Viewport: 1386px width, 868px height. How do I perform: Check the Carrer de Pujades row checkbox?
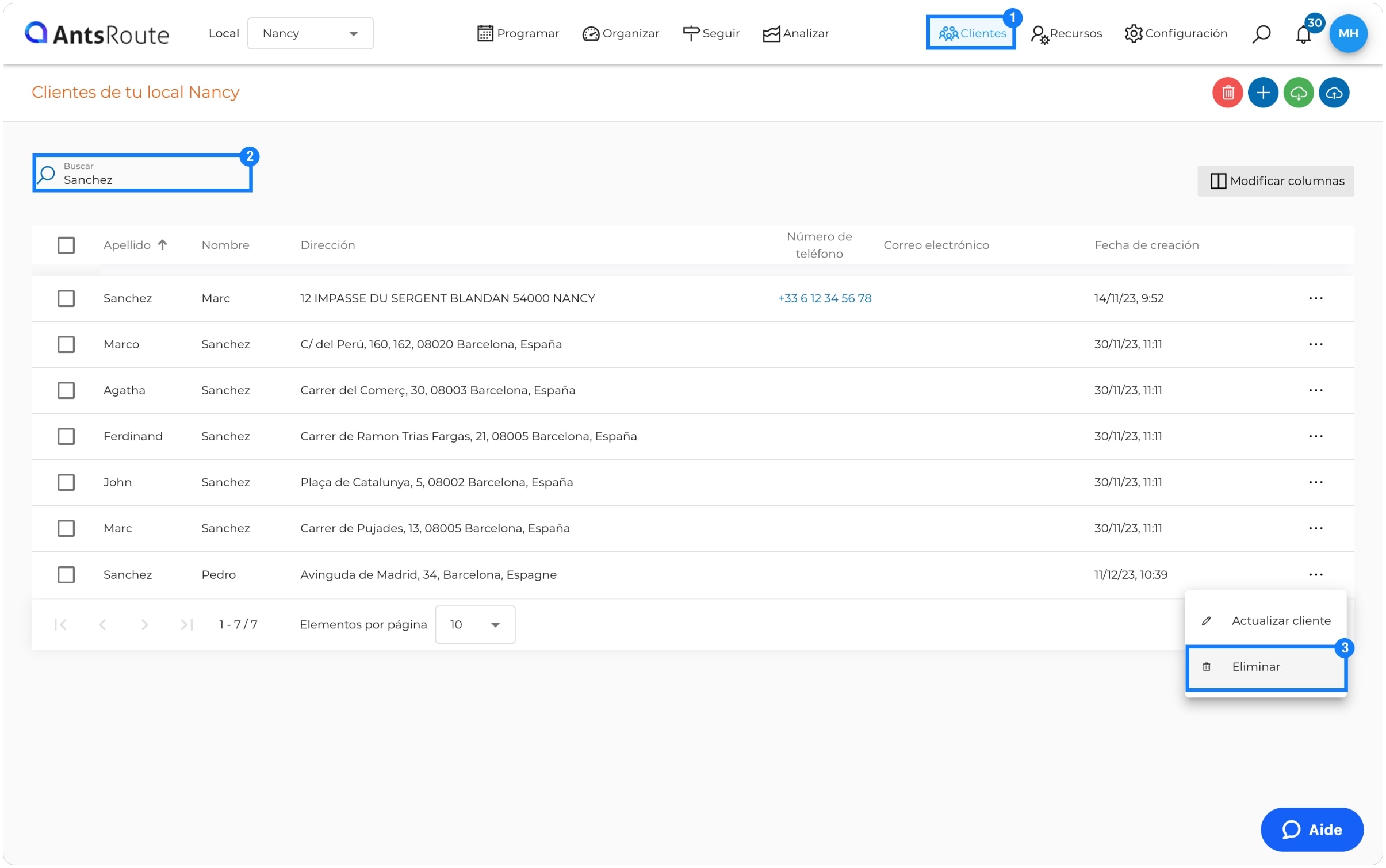pyautogui.click(x=66, y=528)
